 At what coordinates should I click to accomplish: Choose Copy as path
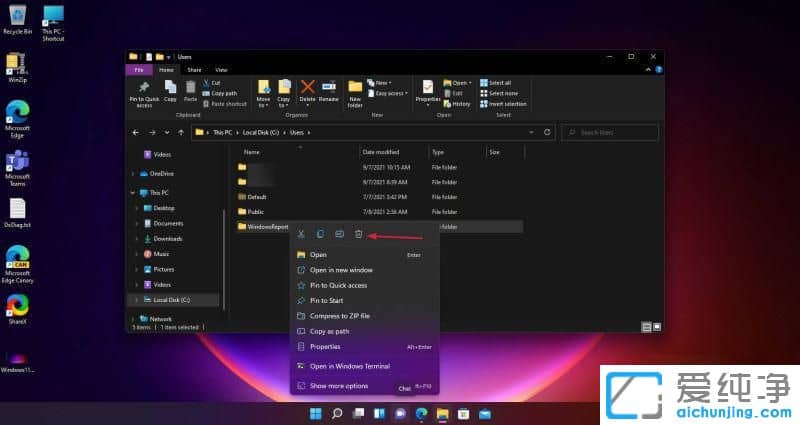(x=364, y=331)
